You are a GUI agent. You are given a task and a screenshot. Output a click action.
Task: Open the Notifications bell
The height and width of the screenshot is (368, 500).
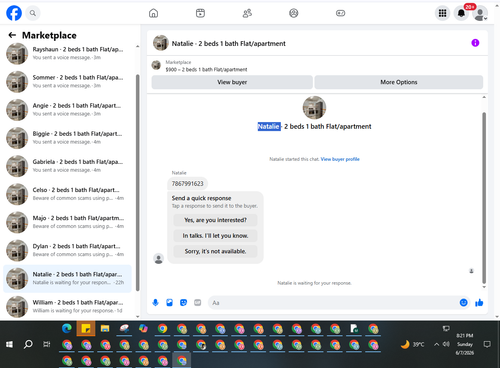click(461, 13)
